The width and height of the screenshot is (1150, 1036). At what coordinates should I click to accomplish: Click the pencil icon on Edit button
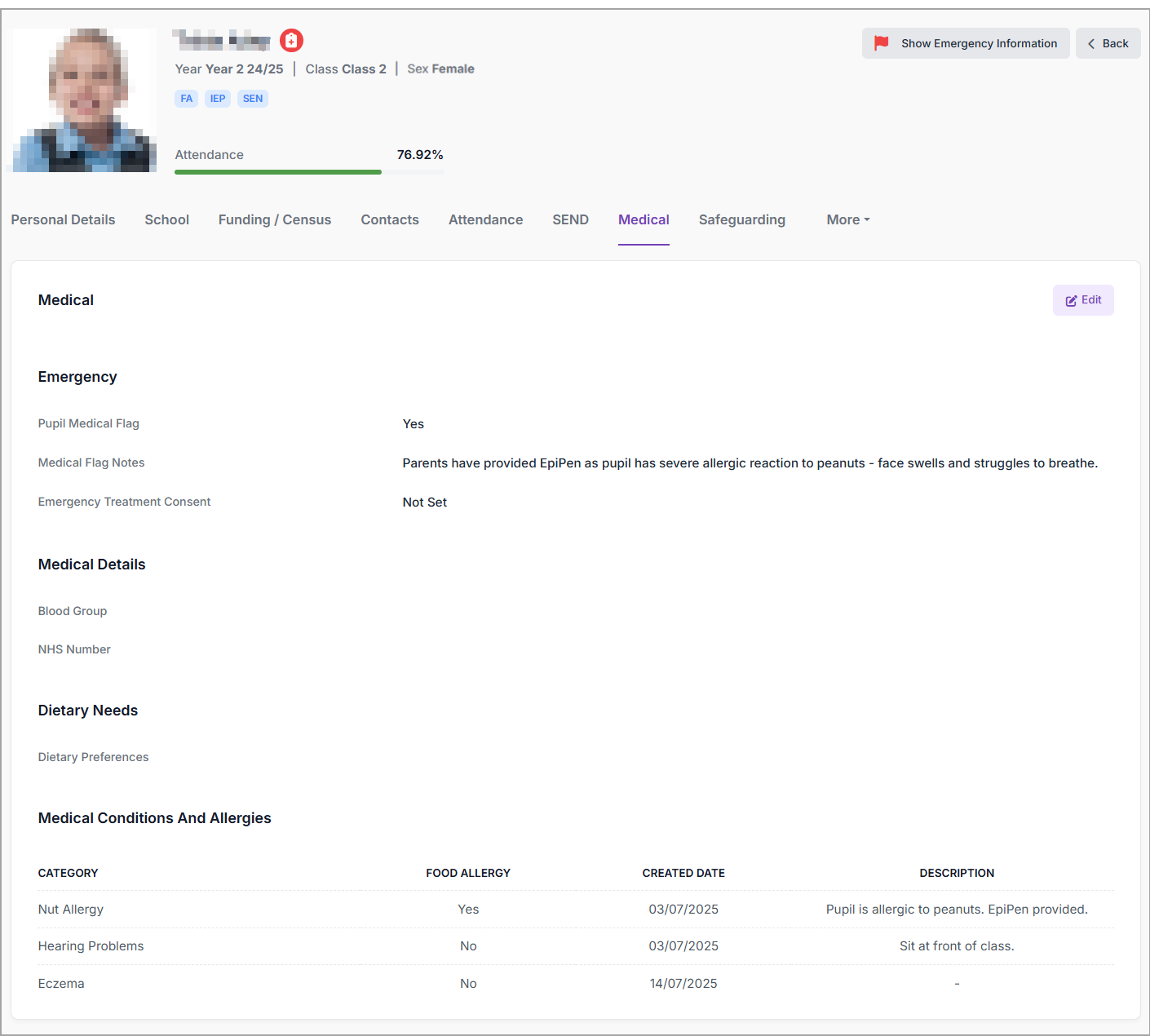1071,301
